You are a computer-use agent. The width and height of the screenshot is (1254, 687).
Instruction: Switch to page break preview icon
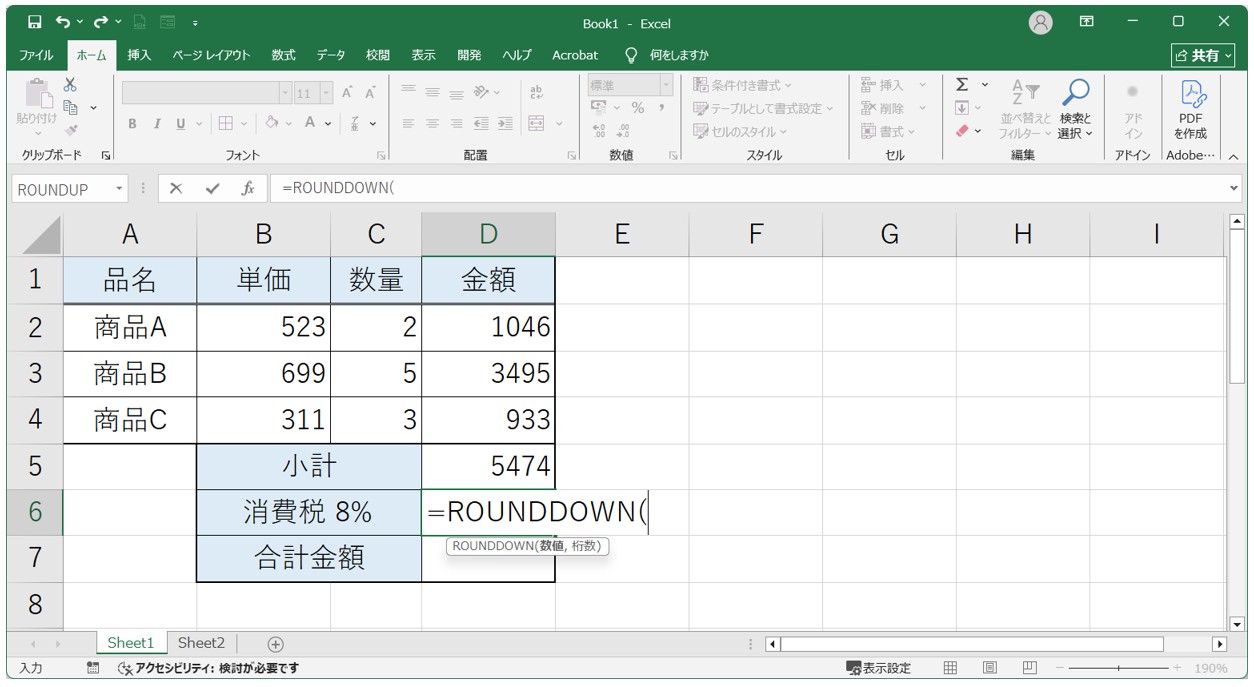[1029, 668]
